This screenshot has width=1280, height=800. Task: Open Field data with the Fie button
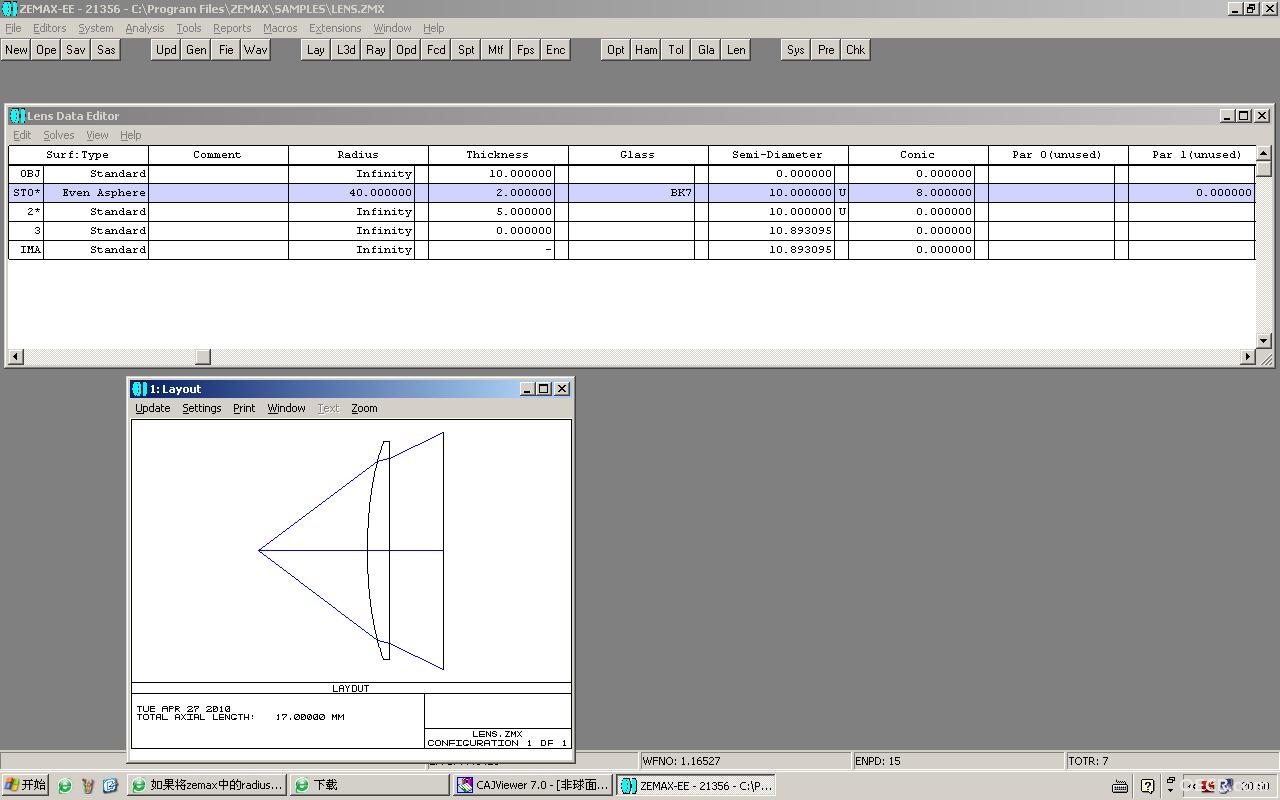tap(226, 50)
